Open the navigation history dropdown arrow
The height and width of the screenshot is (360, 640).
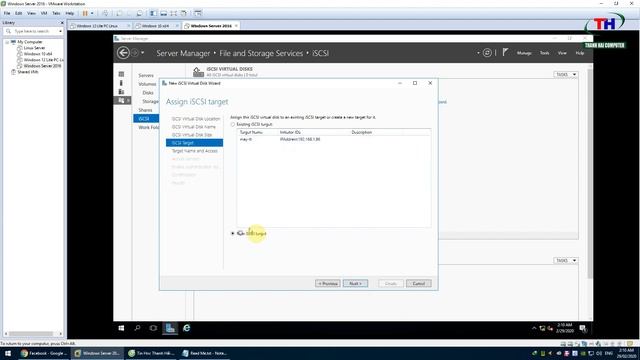142,53
